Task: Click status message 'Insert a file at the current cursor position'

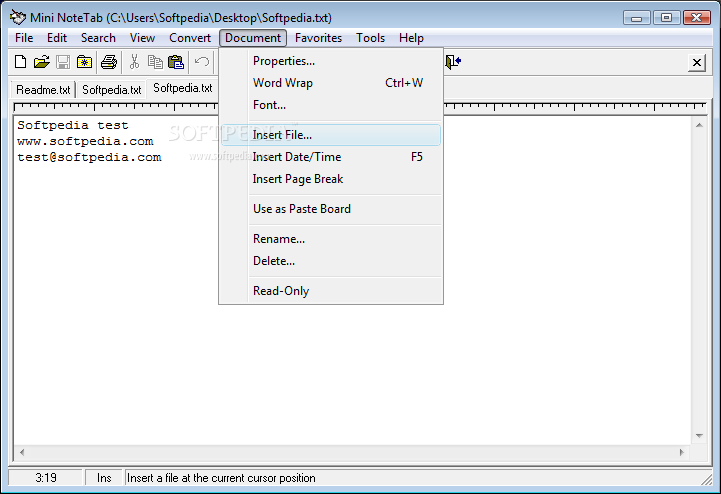Action: (221, 478)
